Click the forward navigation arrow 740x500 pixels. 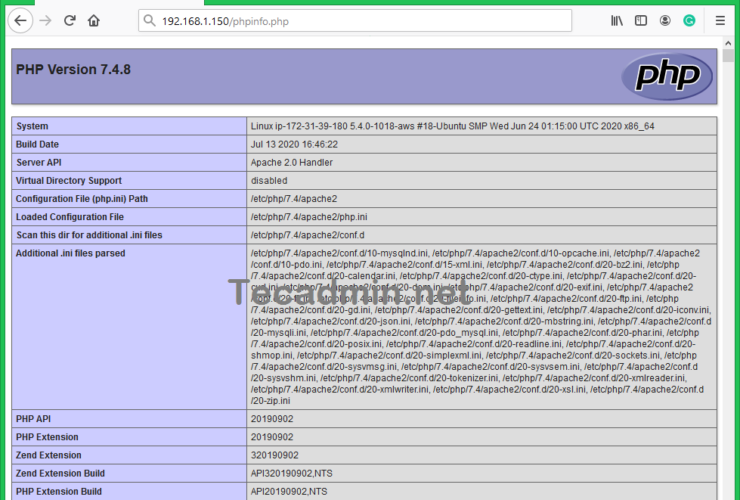pyautogui.click(x=45, y=20)
